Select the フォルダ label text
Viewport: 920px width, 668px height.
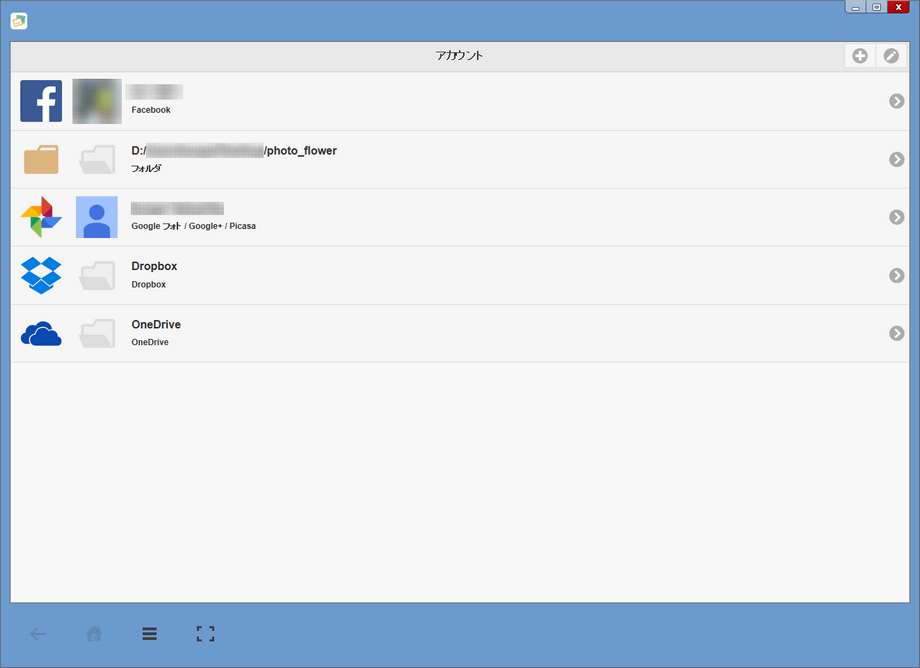[146, 168]
